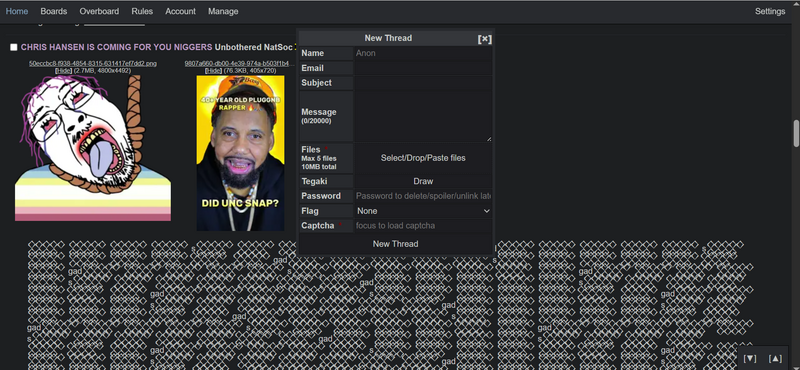
Task: Click the Name field showing Anon
Action: tap(423, 53)
